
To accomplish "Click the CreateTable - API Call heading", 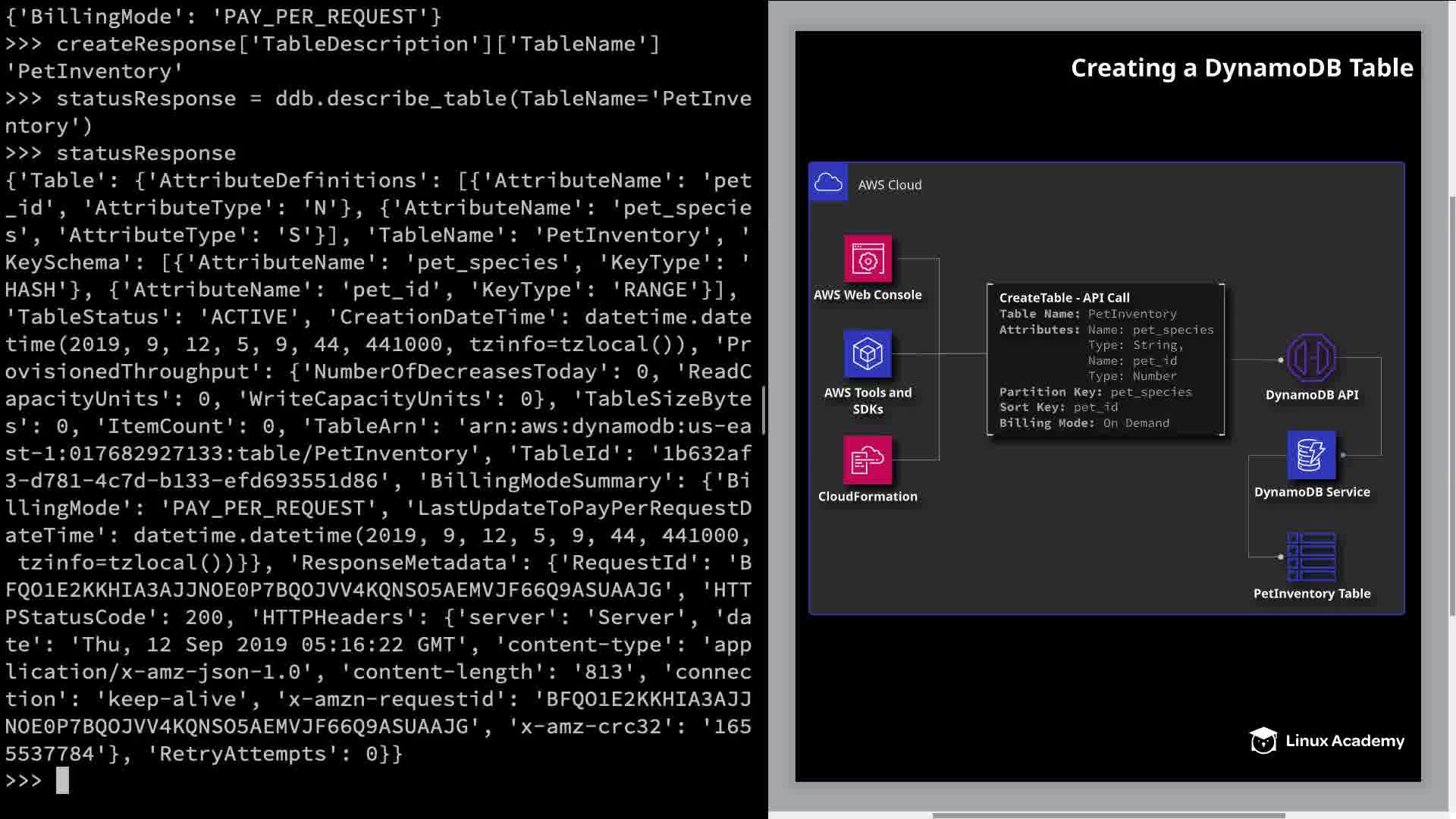I will [1064, 297].
